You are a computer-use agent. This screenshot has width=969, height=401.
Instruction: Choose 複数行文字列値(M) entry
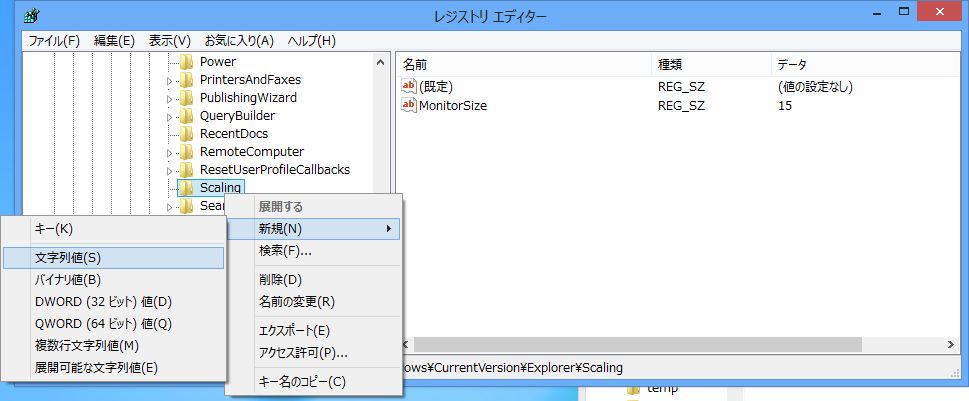tap(113, 346)
